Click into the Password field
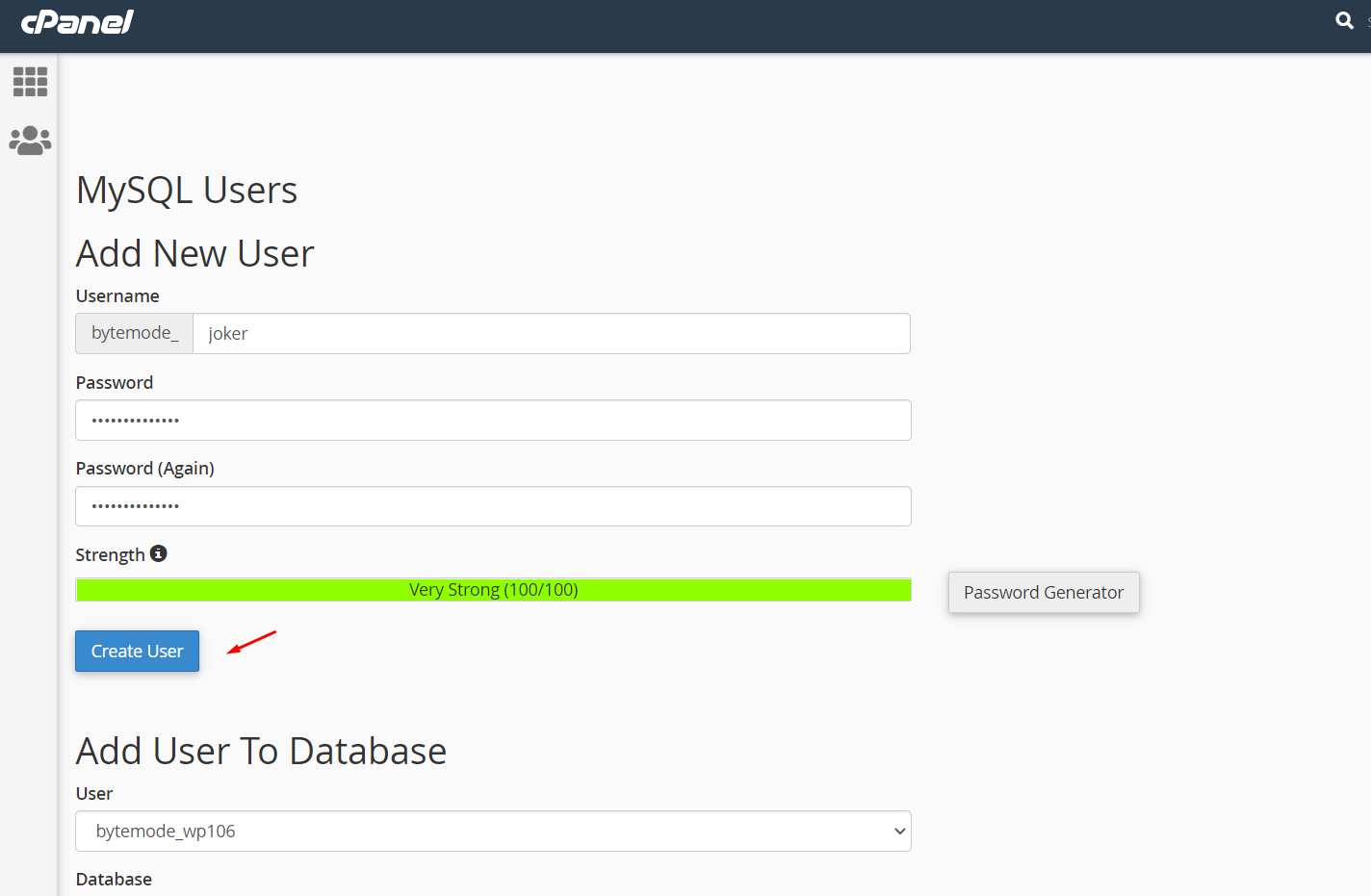This screenshot has height=896, width=1371. [493, 421]
